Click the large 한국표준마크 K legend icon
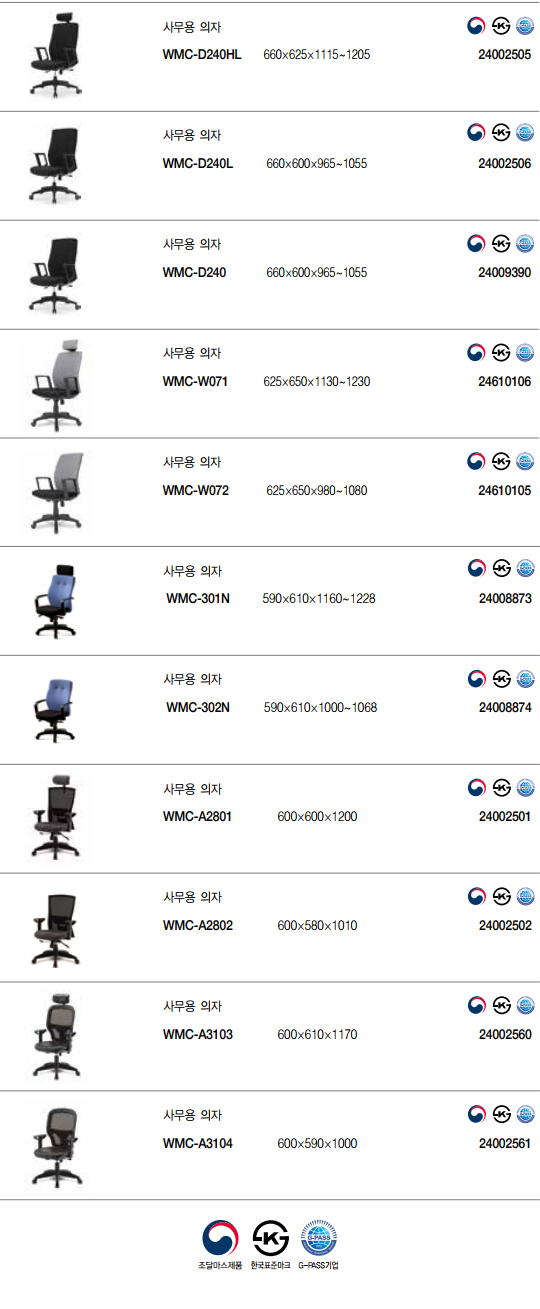Screen dimensions: 540x1309 tap(270, 1238)
